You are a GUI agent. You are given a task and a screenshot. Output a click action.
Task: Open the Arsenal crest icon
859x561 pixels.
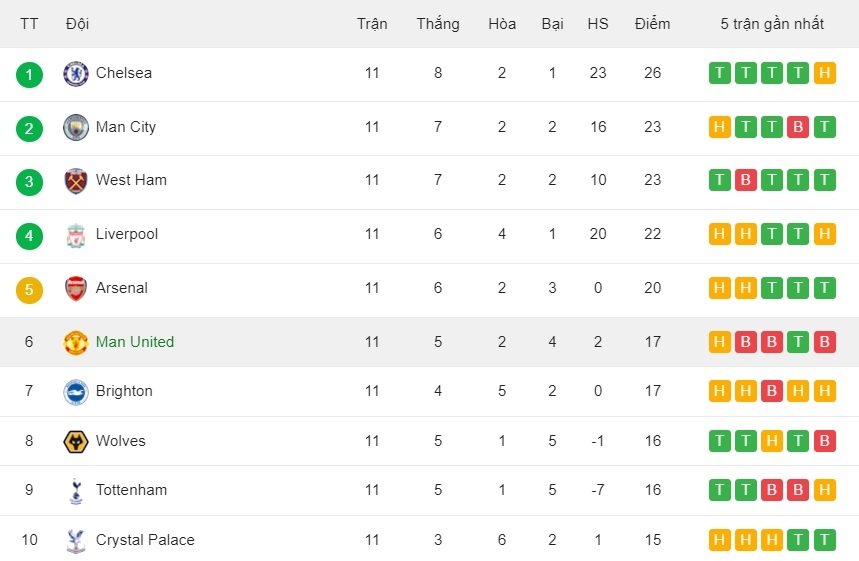(76, 289)
